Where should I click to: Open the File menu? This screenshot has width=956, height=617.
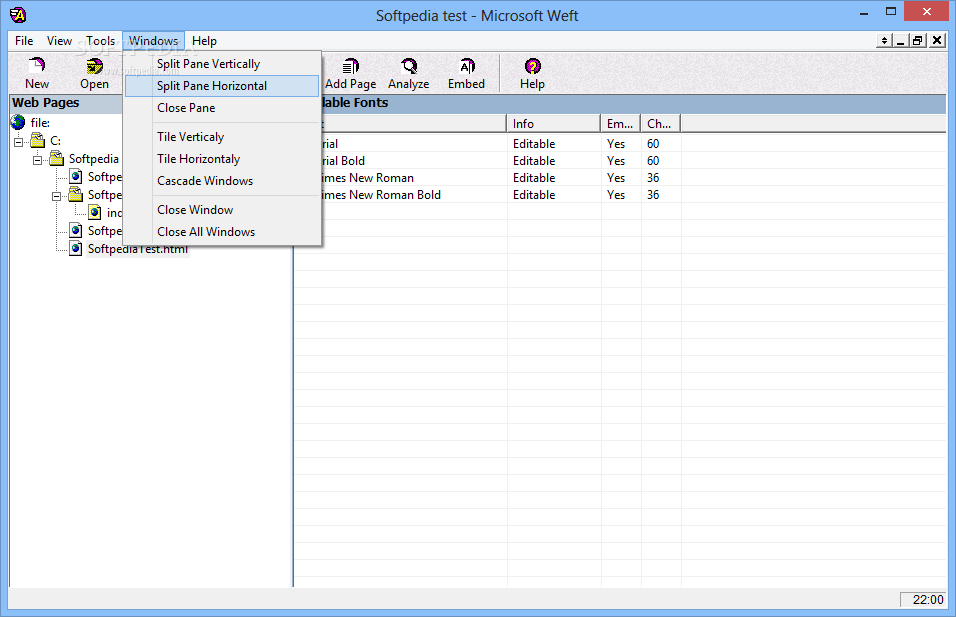tap(24, 41)
